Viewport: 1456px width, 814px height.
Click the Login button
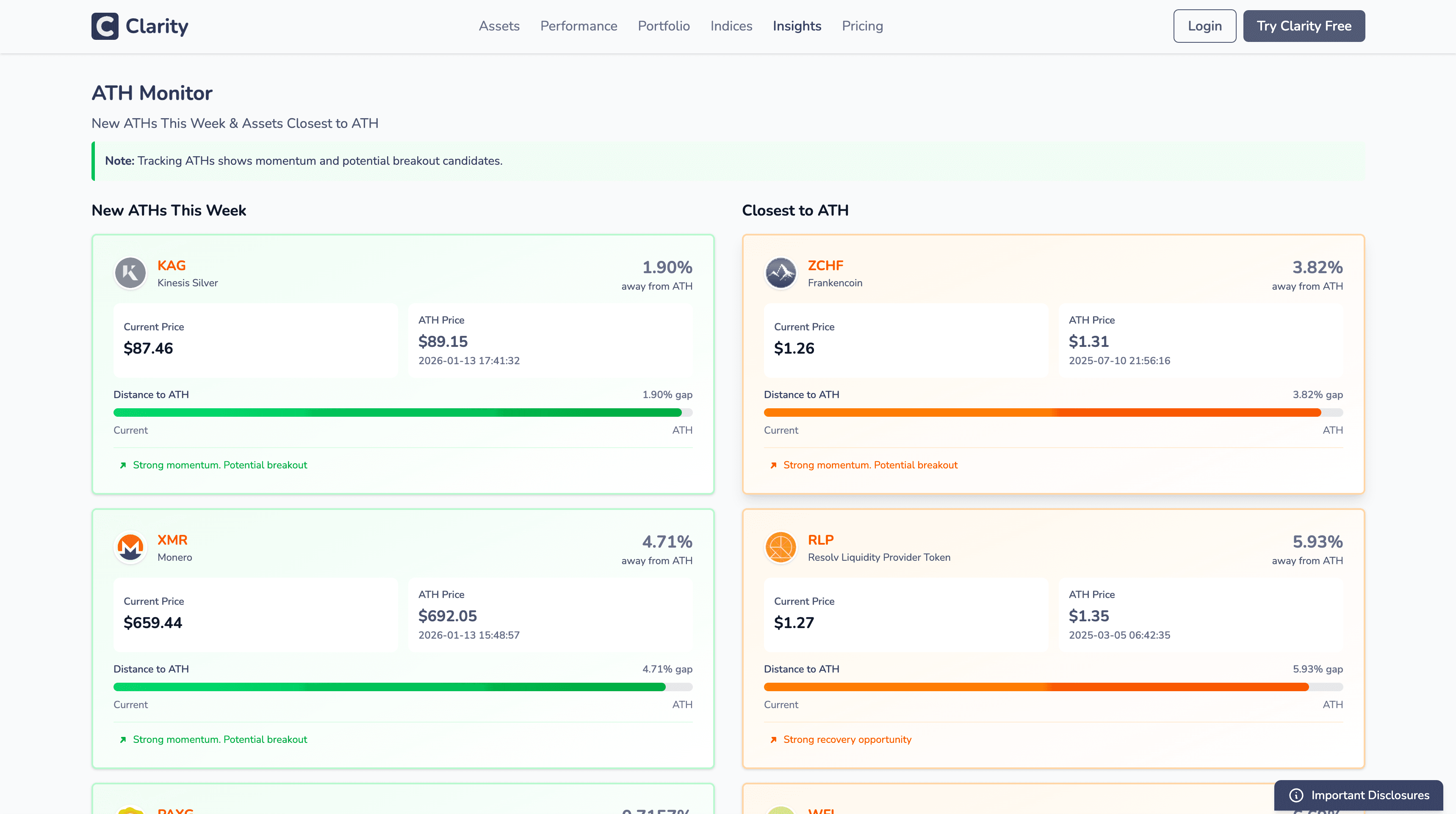pos(1204,26)
